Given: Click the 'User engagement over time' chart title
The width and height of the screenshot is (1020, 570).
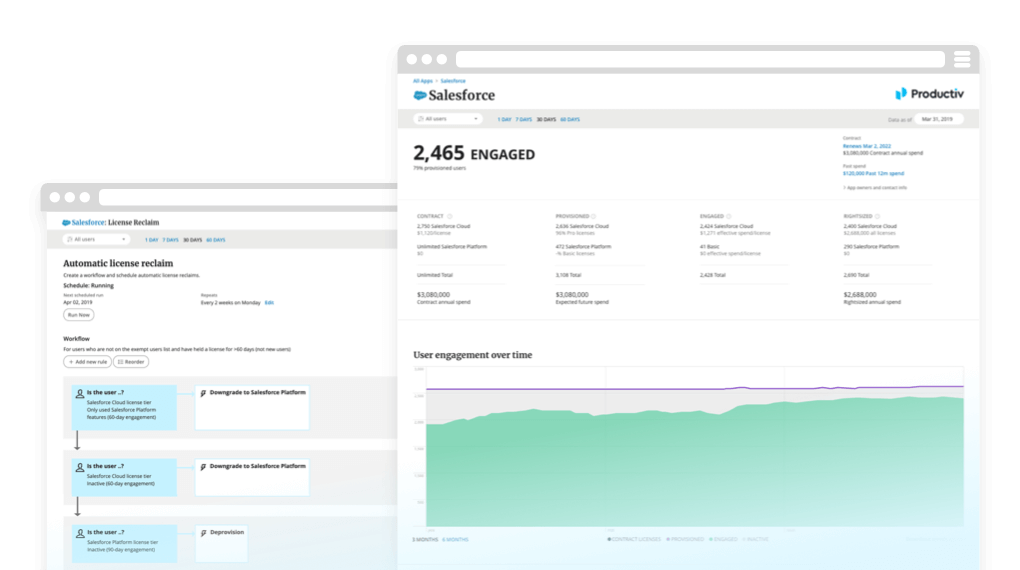Looking at the screenshot, I should pos(473,355).
